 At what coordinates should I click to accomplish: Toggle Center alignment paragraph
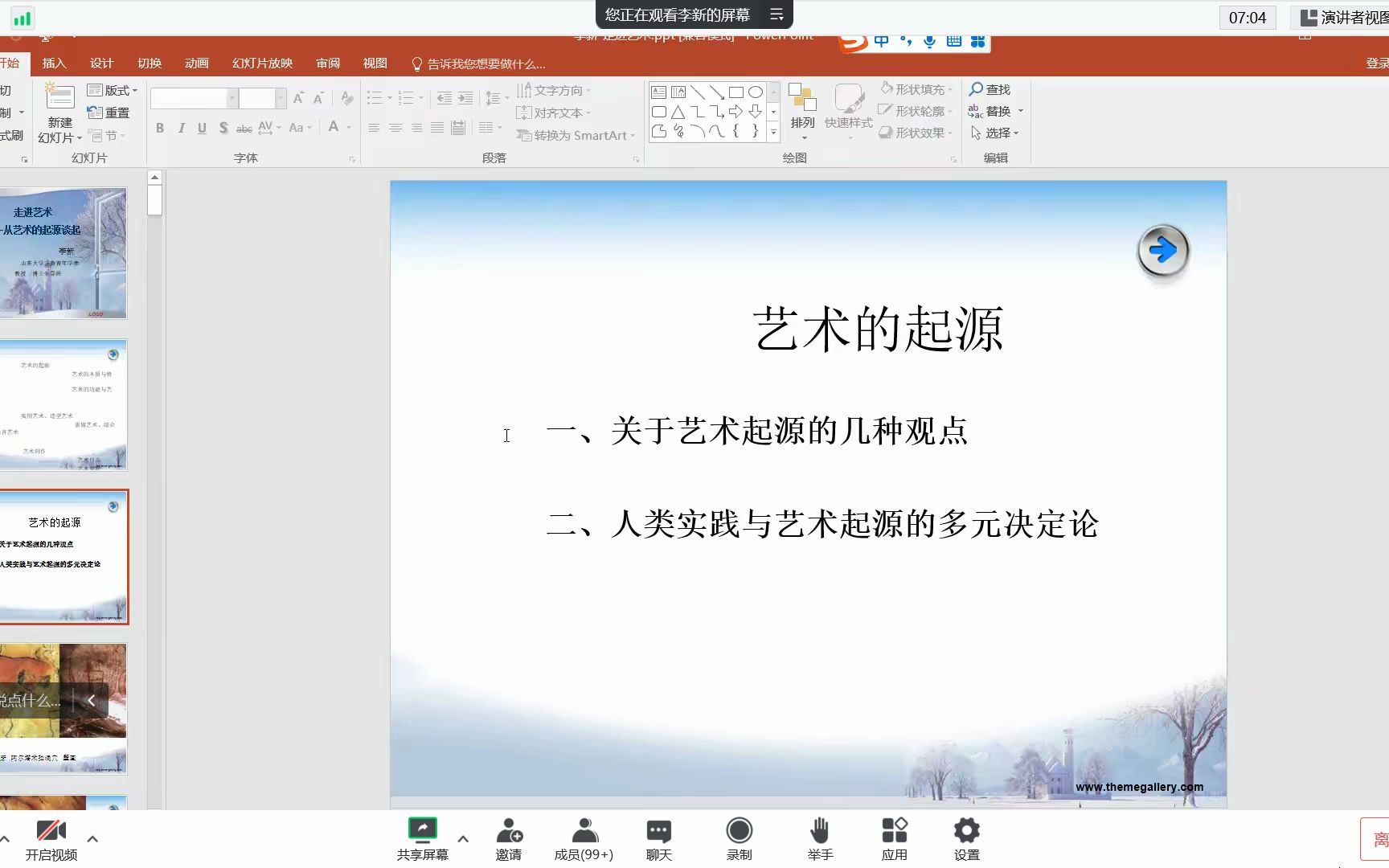pos(395,128)
